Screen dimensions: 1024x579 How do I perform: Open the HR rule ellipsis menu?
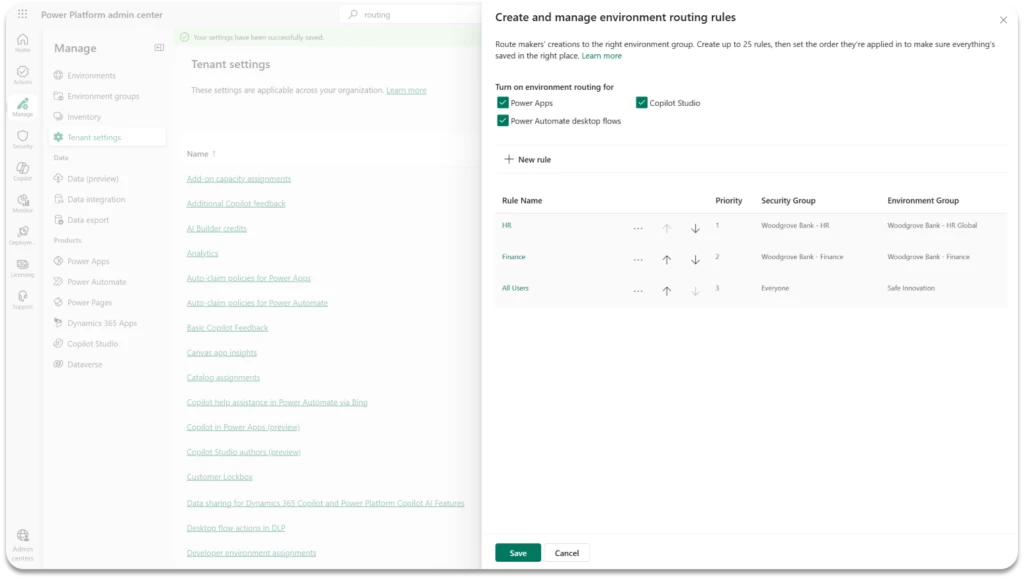pos(638,228)
